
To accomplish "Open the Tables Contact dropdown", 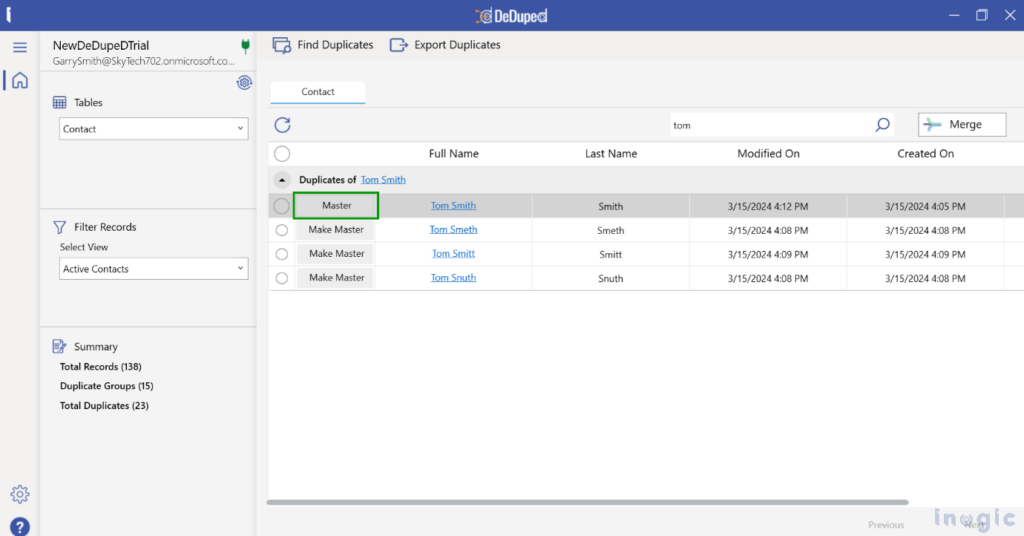I will [153, 129].
